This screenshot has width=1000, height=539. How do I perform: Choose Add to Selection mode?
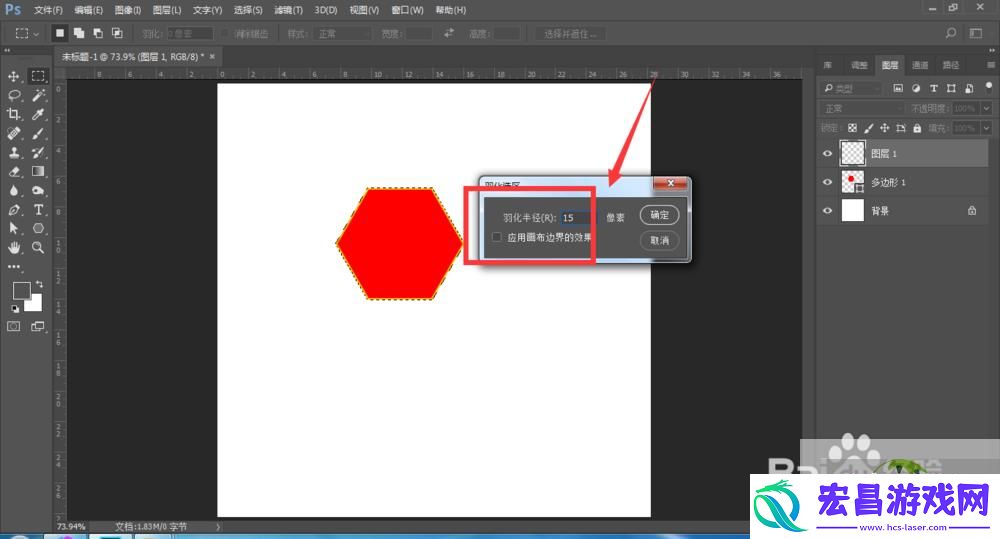click(78, 33)
